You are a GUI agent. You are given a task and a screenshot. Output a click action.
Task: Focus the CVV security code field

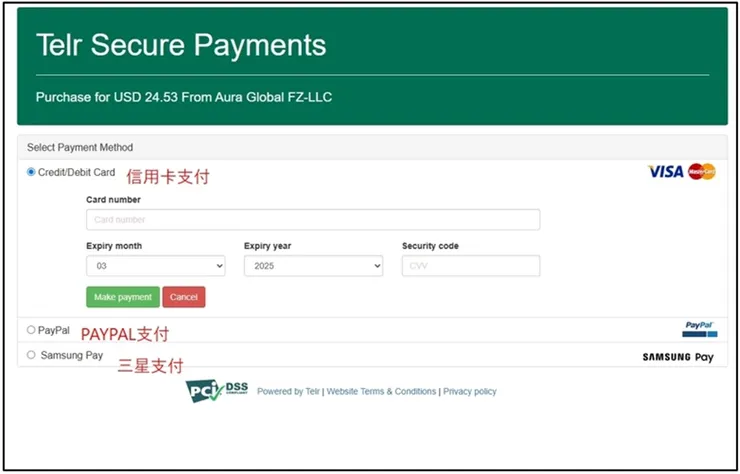coord(471,266)
